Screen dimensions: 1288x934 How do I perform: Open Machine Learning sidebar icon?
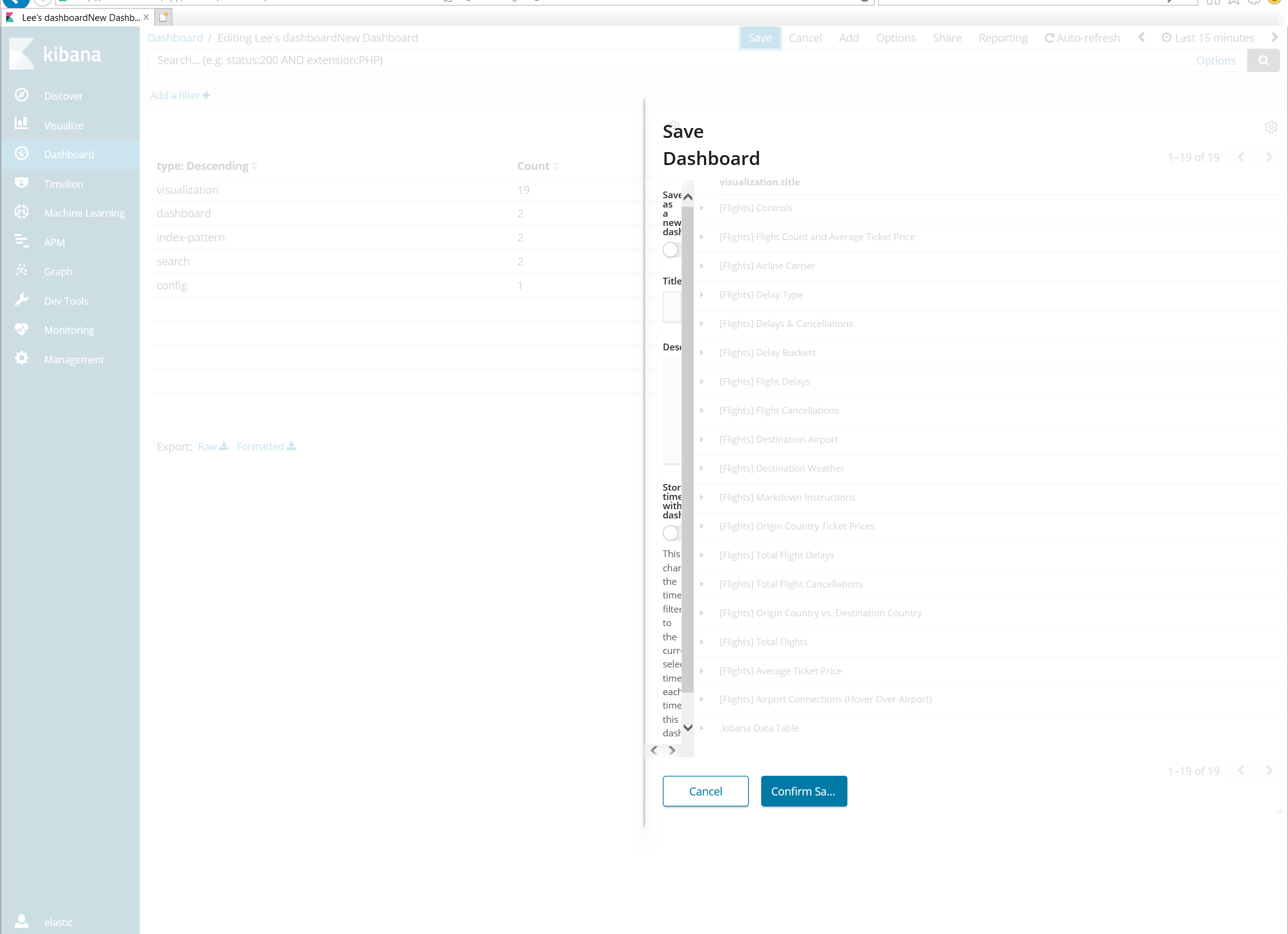(x=22, y=212)
